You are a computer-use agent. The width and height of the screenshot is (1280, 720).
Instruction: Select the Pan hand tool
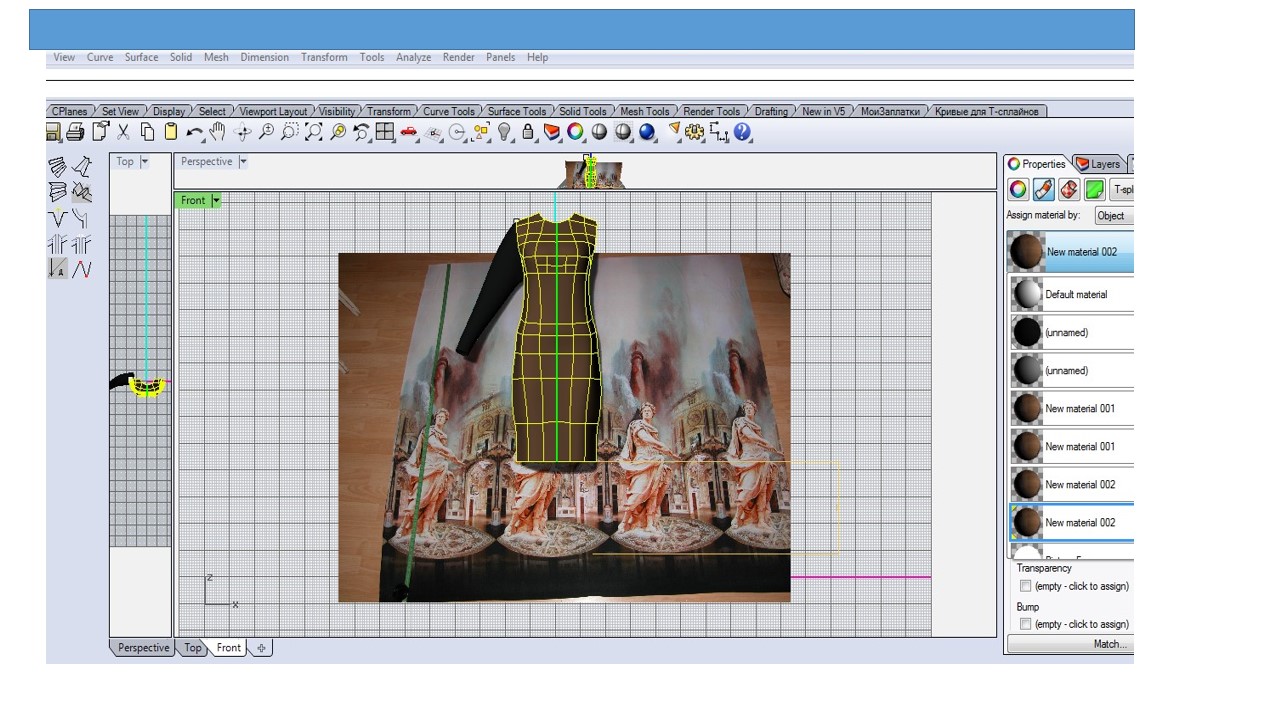217,132
